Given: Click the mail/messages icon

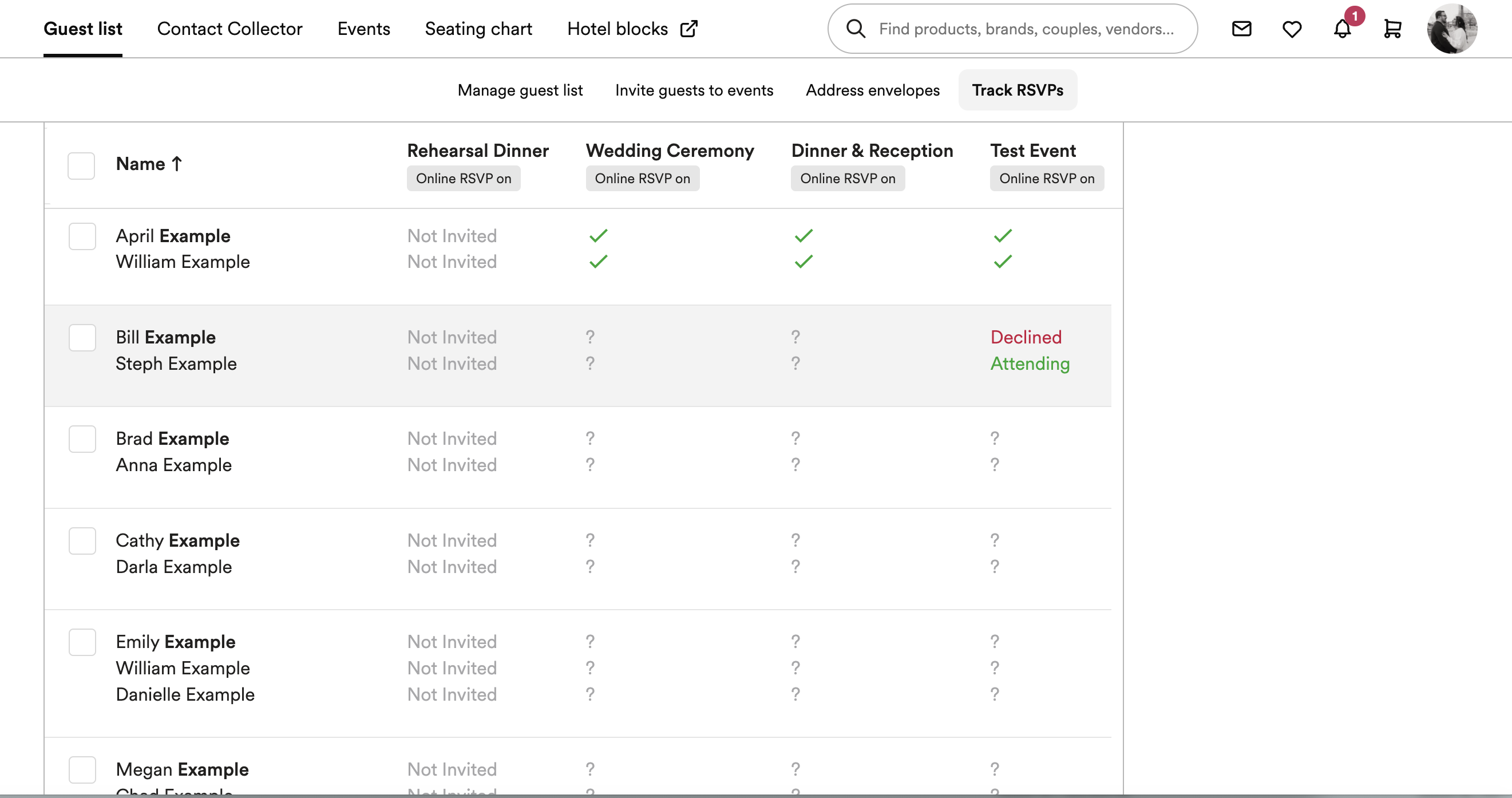Looking at the screenshot, I should (1243, 28).
